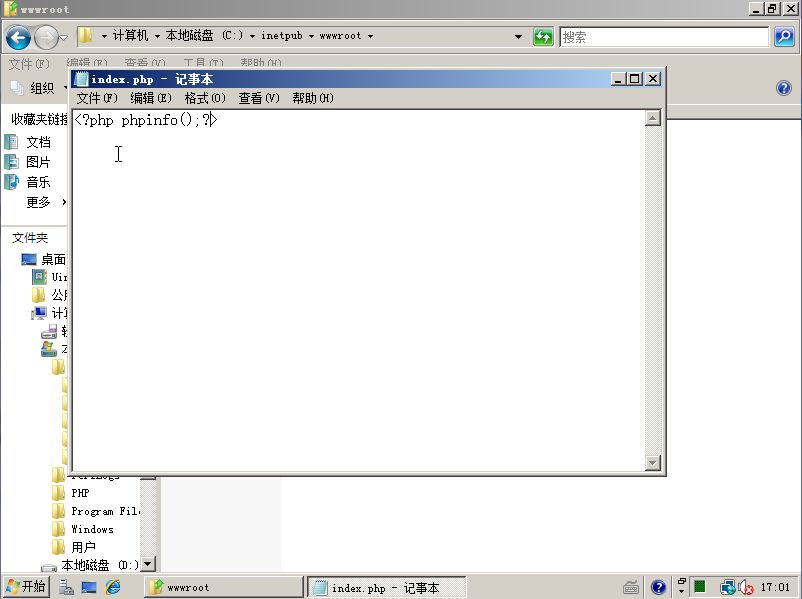Select wwwroot in the address path

(x=340, y=36)
